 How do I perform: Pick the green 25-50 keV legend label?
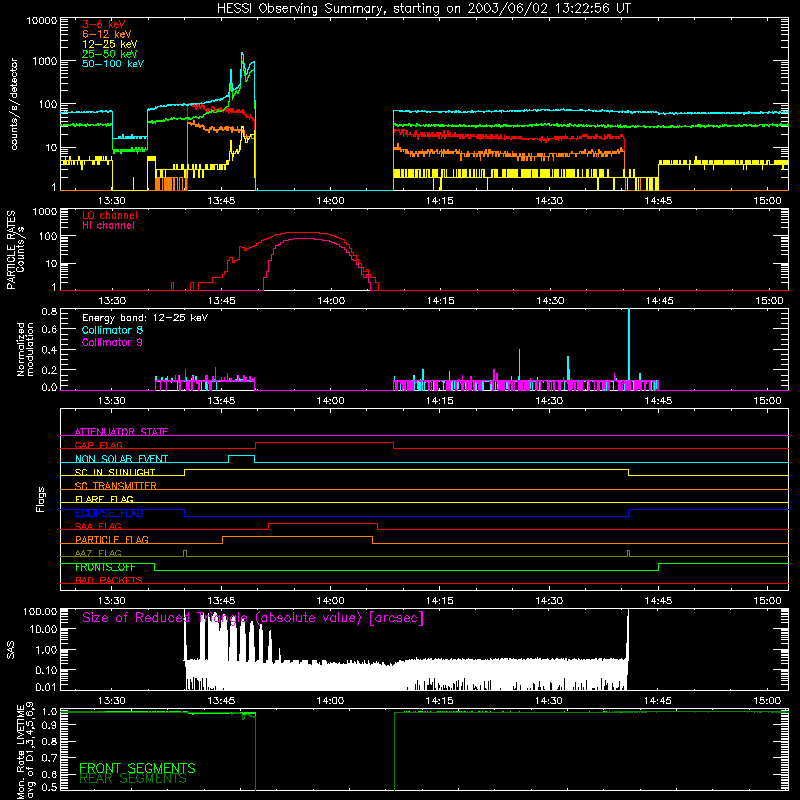click(x=110, y=54)
